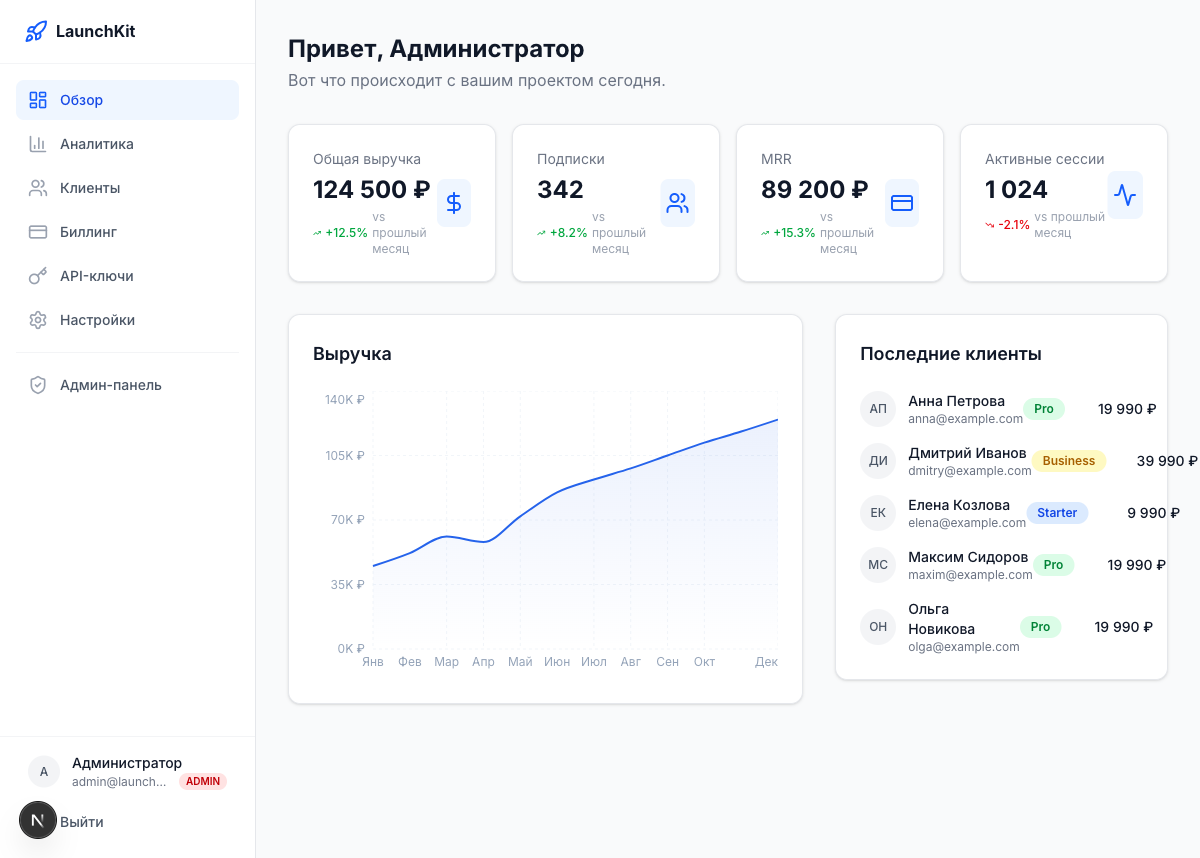Click the LaunchKit rocket logo icon
Image resolution: width=1200 pixels, height=858 pixels.
tap(36, 31)
